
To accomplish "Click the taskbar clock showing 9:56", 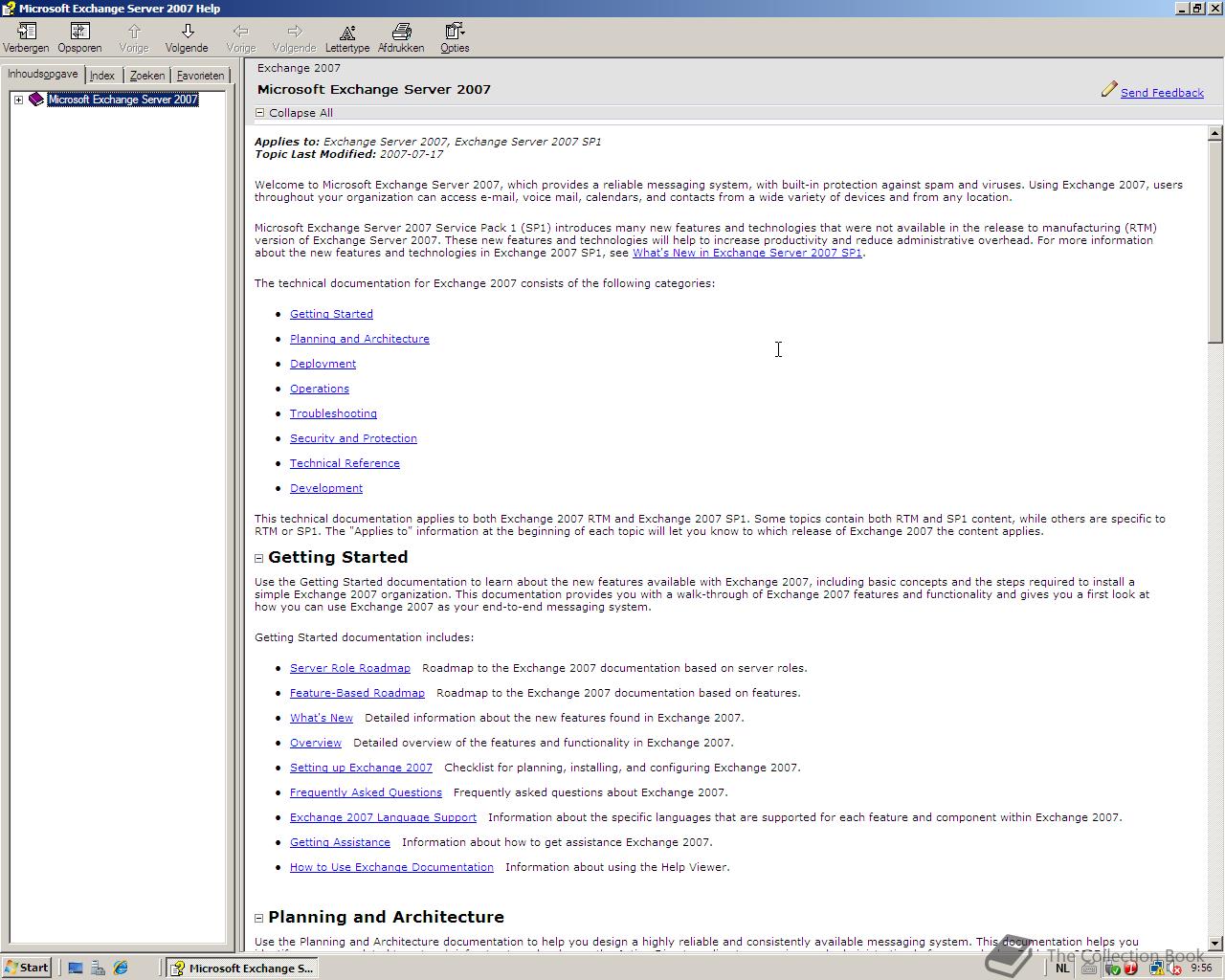I will point(1201,968).
